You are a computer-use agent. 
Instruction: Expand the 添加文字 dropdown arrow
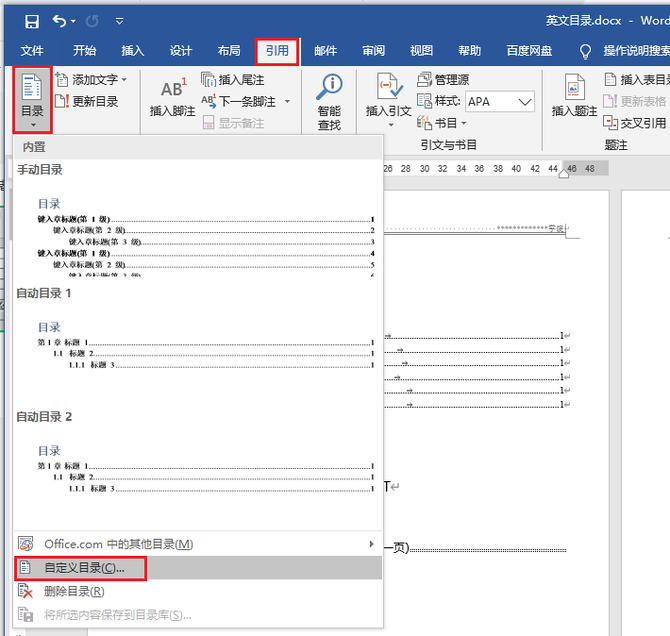(124, 80)
